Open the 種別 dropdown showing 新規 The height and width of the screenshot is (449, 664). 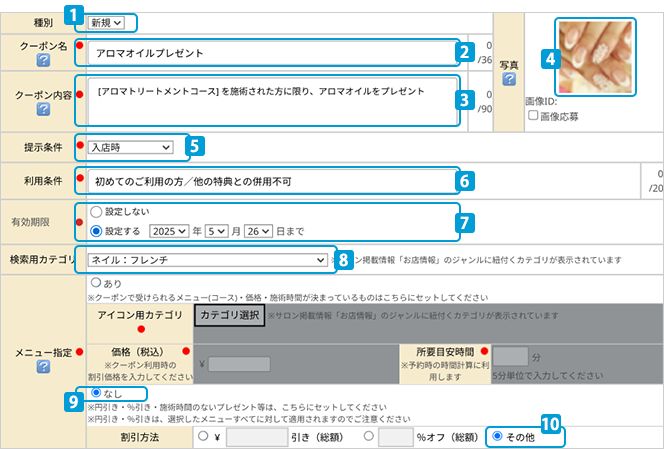click(x=107, y=21)
